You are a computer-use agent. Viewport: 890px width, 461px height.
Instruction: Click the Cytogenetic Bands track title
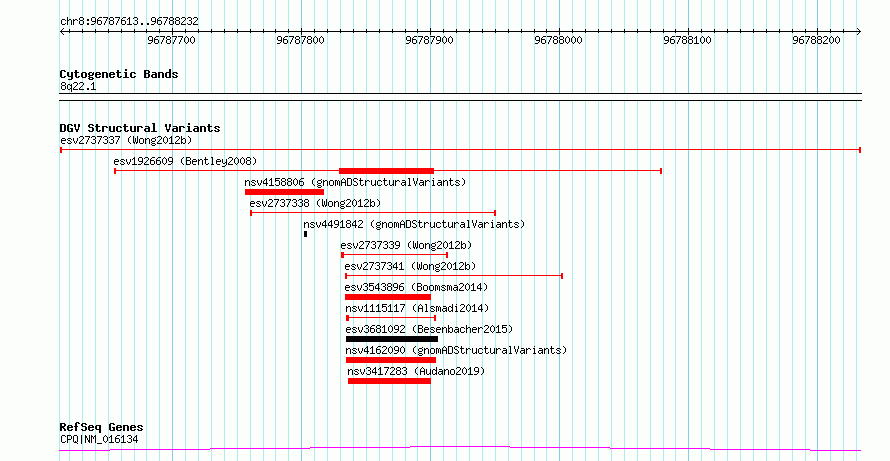(119, 74)
